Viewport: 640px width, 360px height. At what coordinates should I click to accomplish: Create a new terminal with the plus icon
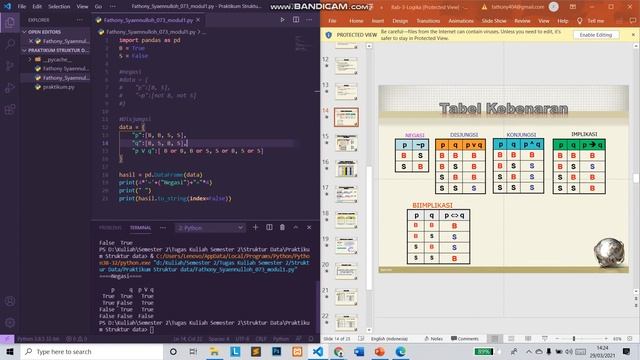click(256, 227)
